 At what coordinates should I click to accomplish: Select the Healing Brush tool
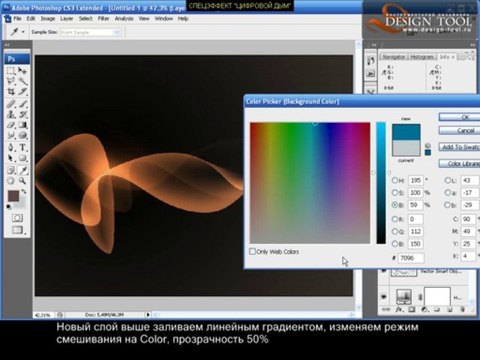pyautogui.click(x=11, y=104)
